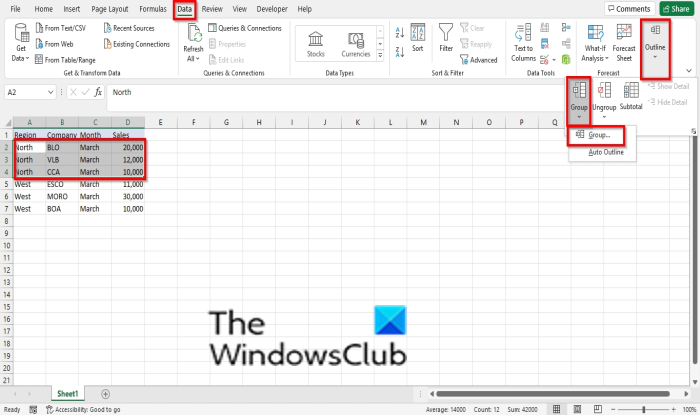Switch to Page Break Preview

[x=598, y=409]
